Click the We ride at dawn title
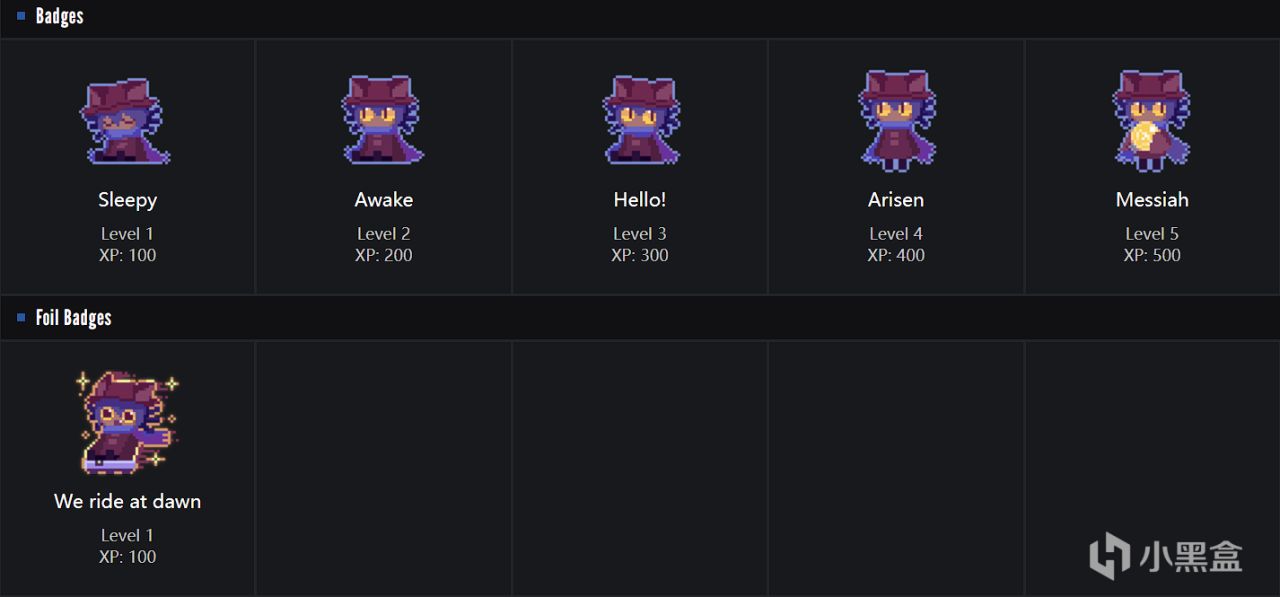 127,501
